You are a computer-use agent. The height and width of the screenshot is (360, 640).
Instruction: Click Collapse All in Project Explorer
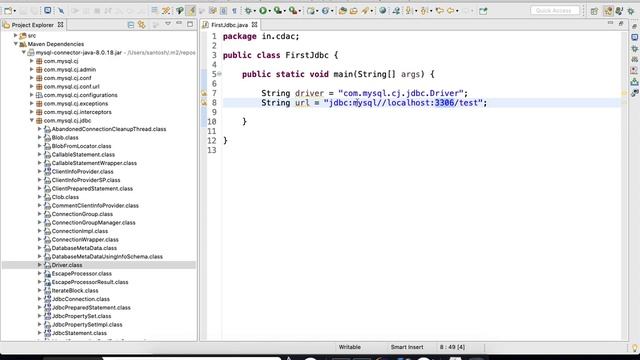pos(131,25)
